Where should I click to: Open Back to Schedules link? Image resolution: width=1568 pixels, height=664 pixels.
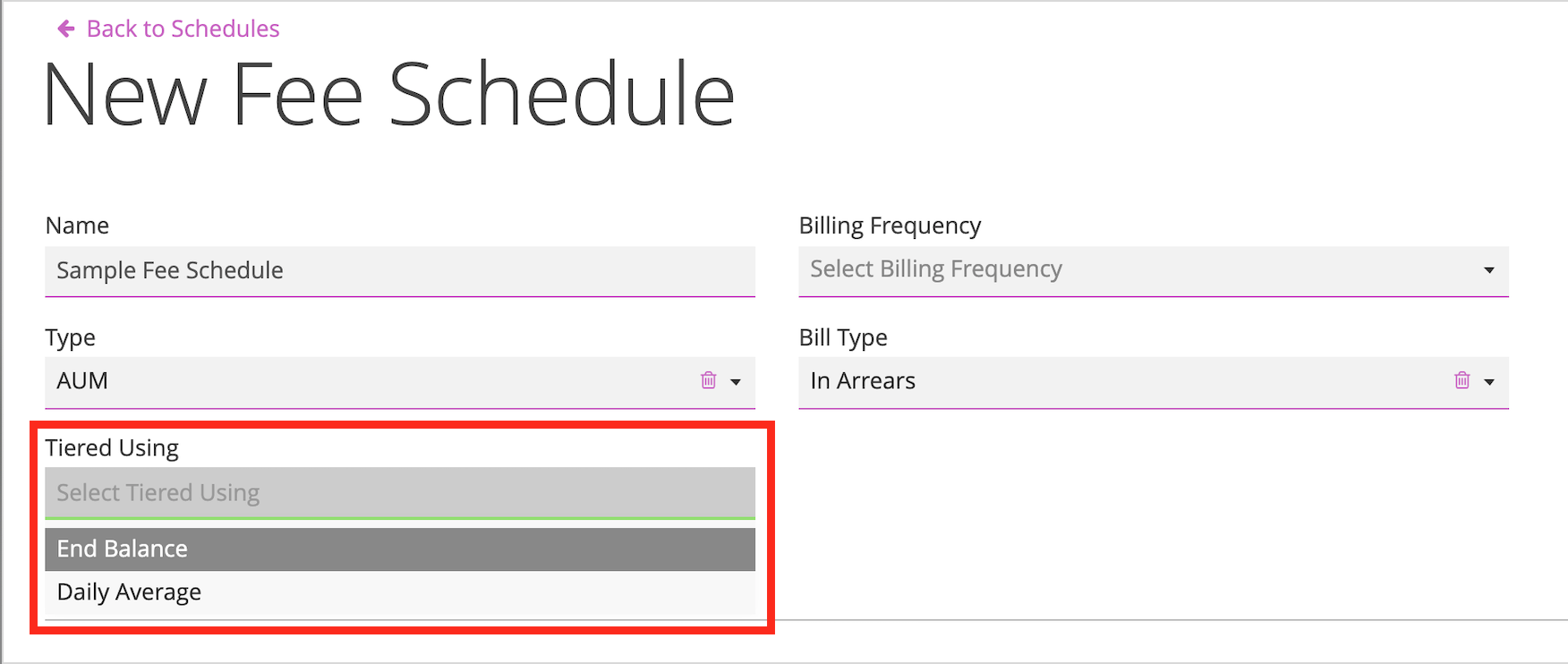point(183,29)
